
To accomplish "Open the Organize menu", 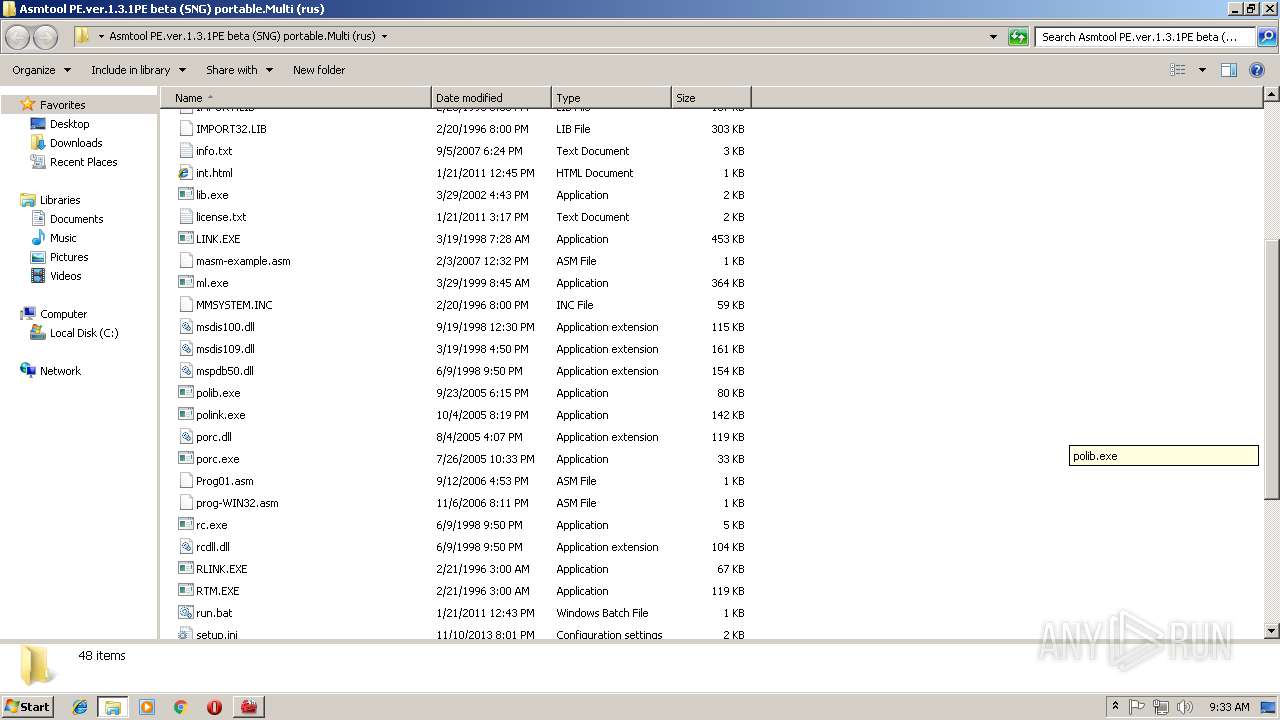I will [41, 70].
